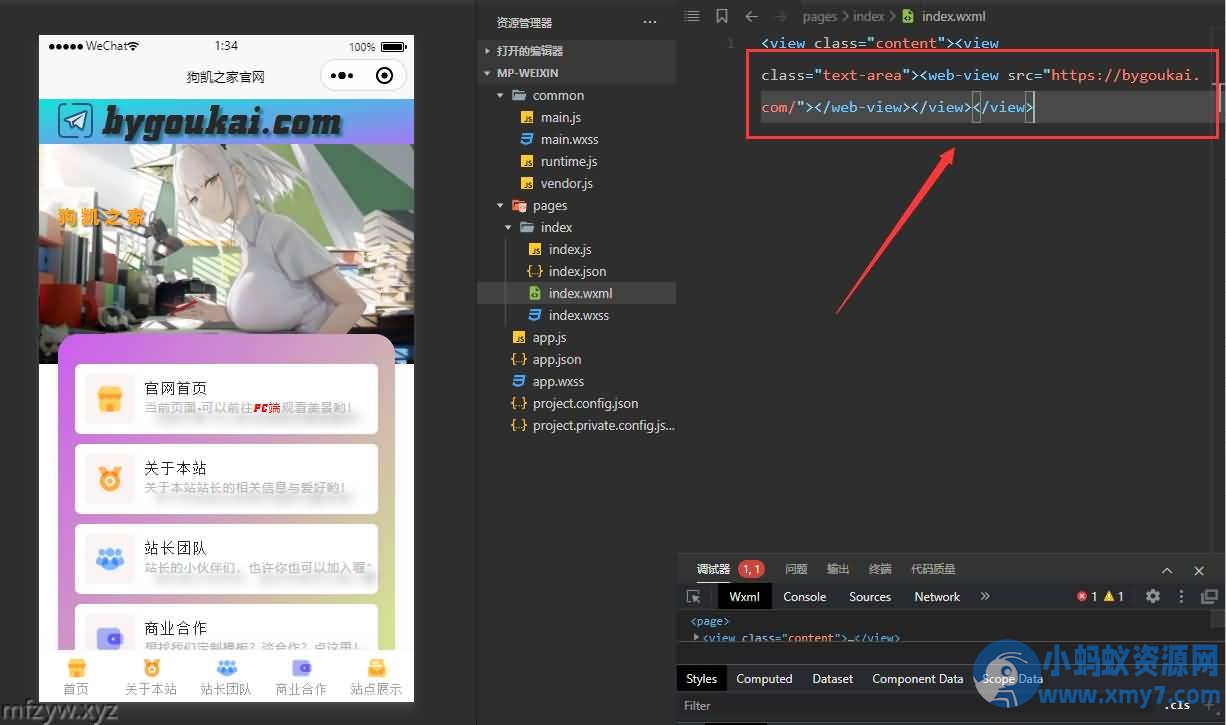Open index.wxss in the explorer tree
Viewport: 1226px width, 725px height.
tap(578, 315)
